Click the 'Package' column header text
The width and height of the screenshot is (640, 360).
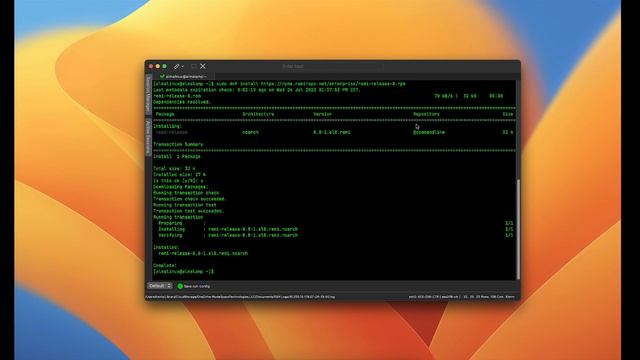[x=165, y=114]
